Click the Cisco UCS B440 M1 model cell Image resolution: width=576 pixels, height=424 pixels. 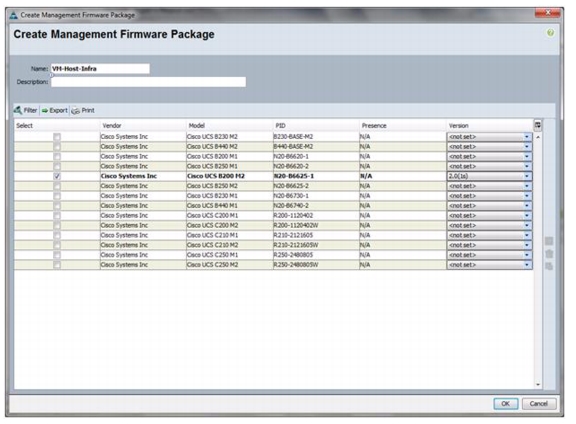(230, 206)
